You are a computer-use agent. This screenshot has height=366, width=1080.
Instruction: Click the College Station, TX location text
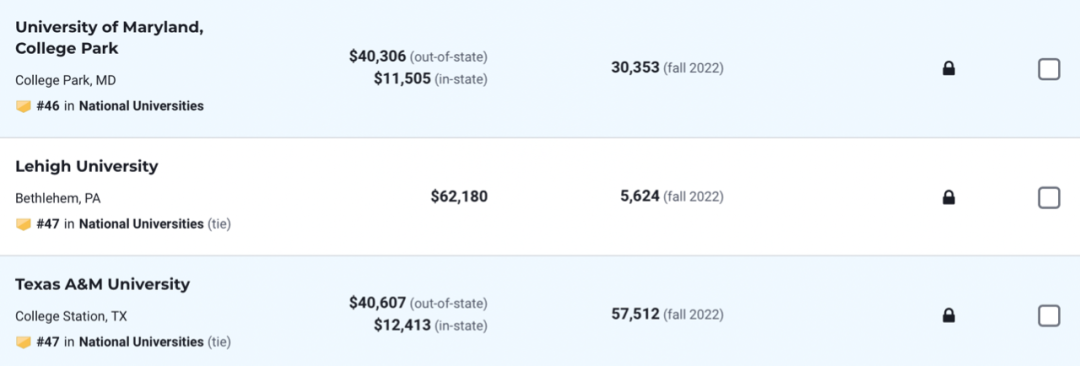click(71, 316)
